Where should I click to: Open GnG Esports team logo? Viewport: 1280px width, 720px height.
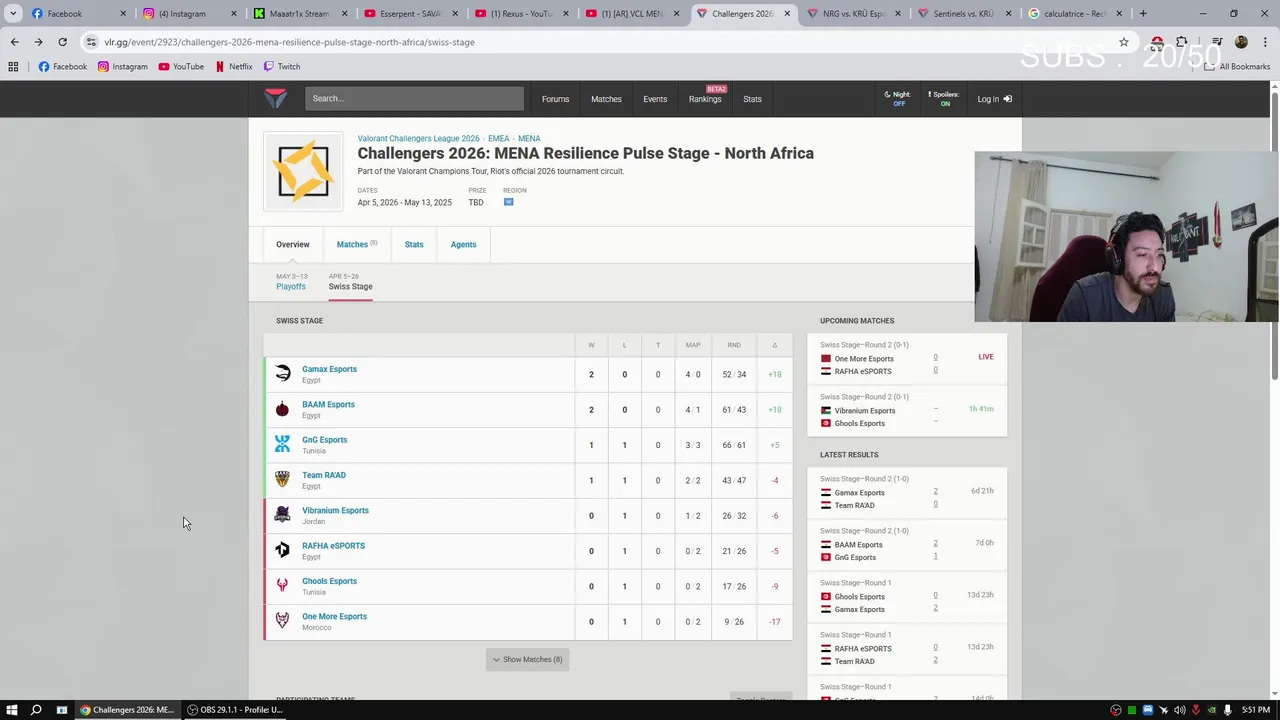[x=282, y=445]
